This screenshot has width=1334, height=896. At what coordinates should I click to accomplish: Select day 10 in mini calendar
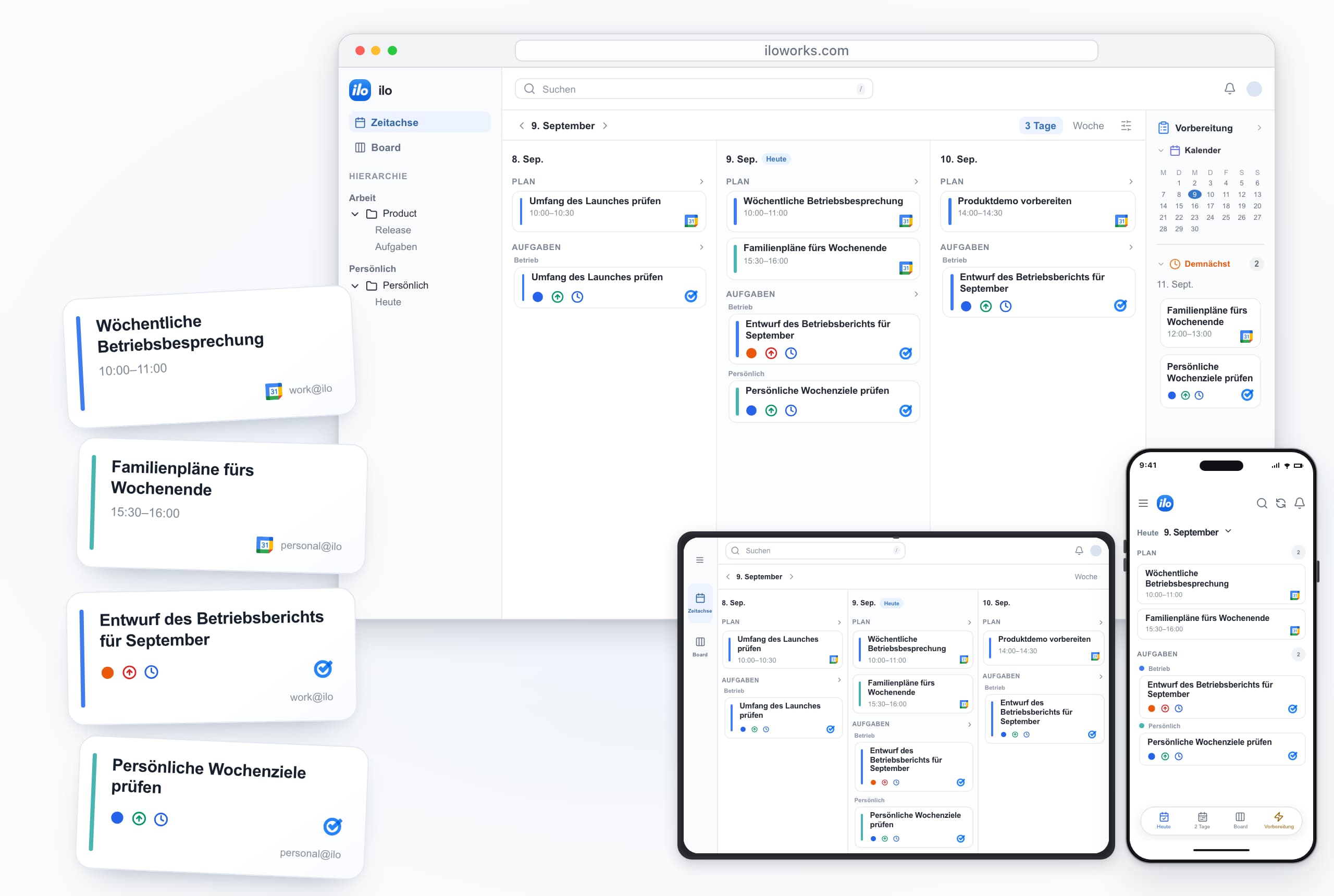[x=1210, y=195]
